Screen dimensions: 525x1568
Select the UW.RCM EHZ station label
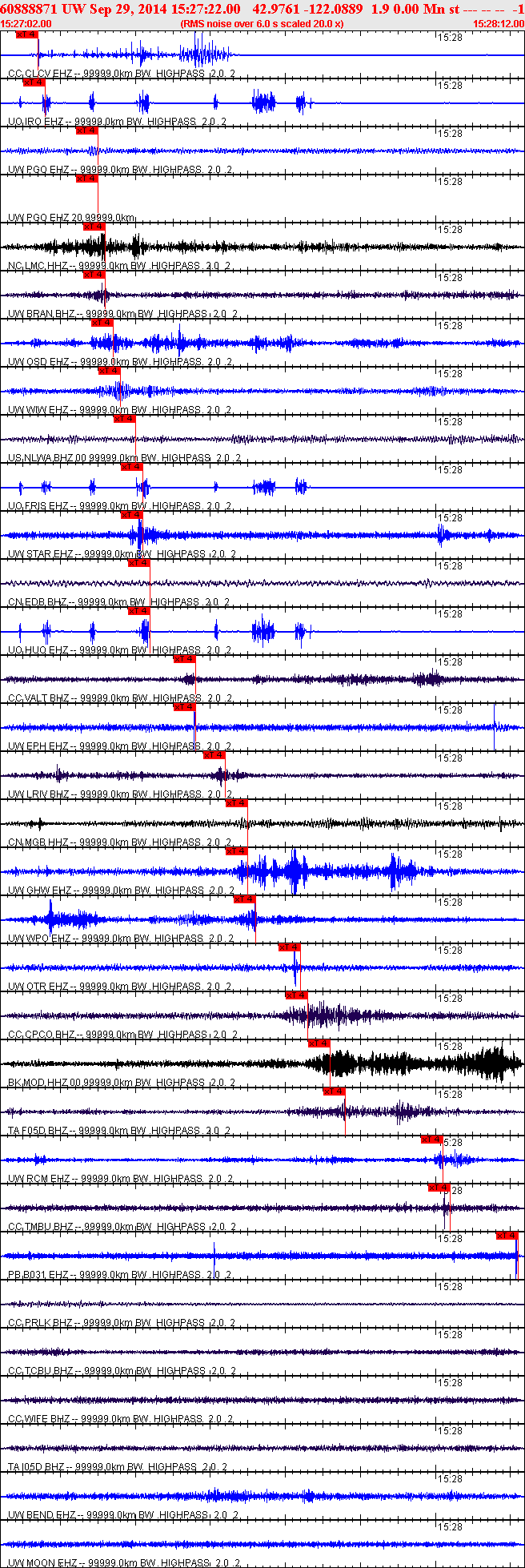[121, 1179]
